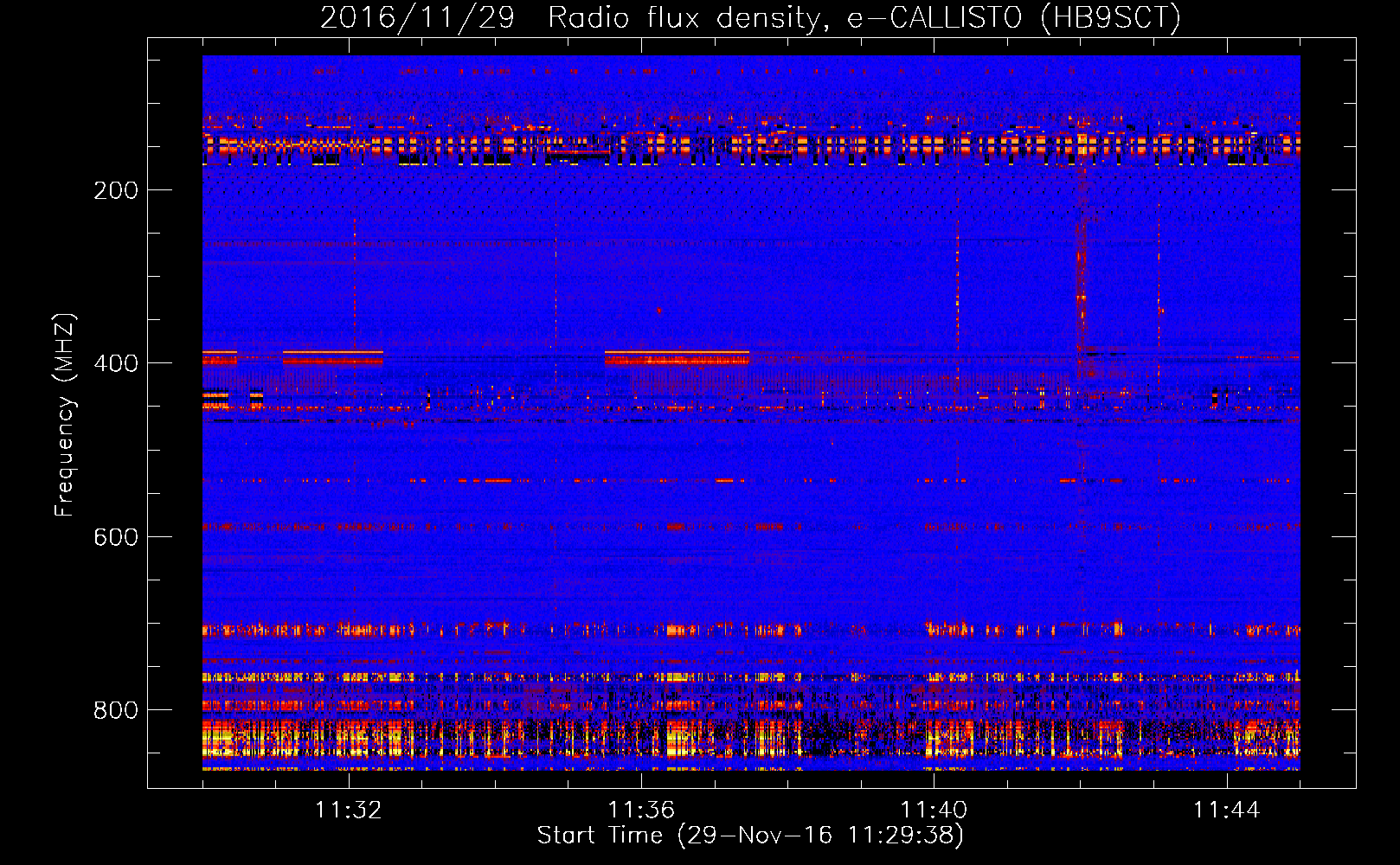The width and height of the screenshot is (1400, 865).
Task: Click the 11:40 time axis label
Action: [x=934, y=811]
